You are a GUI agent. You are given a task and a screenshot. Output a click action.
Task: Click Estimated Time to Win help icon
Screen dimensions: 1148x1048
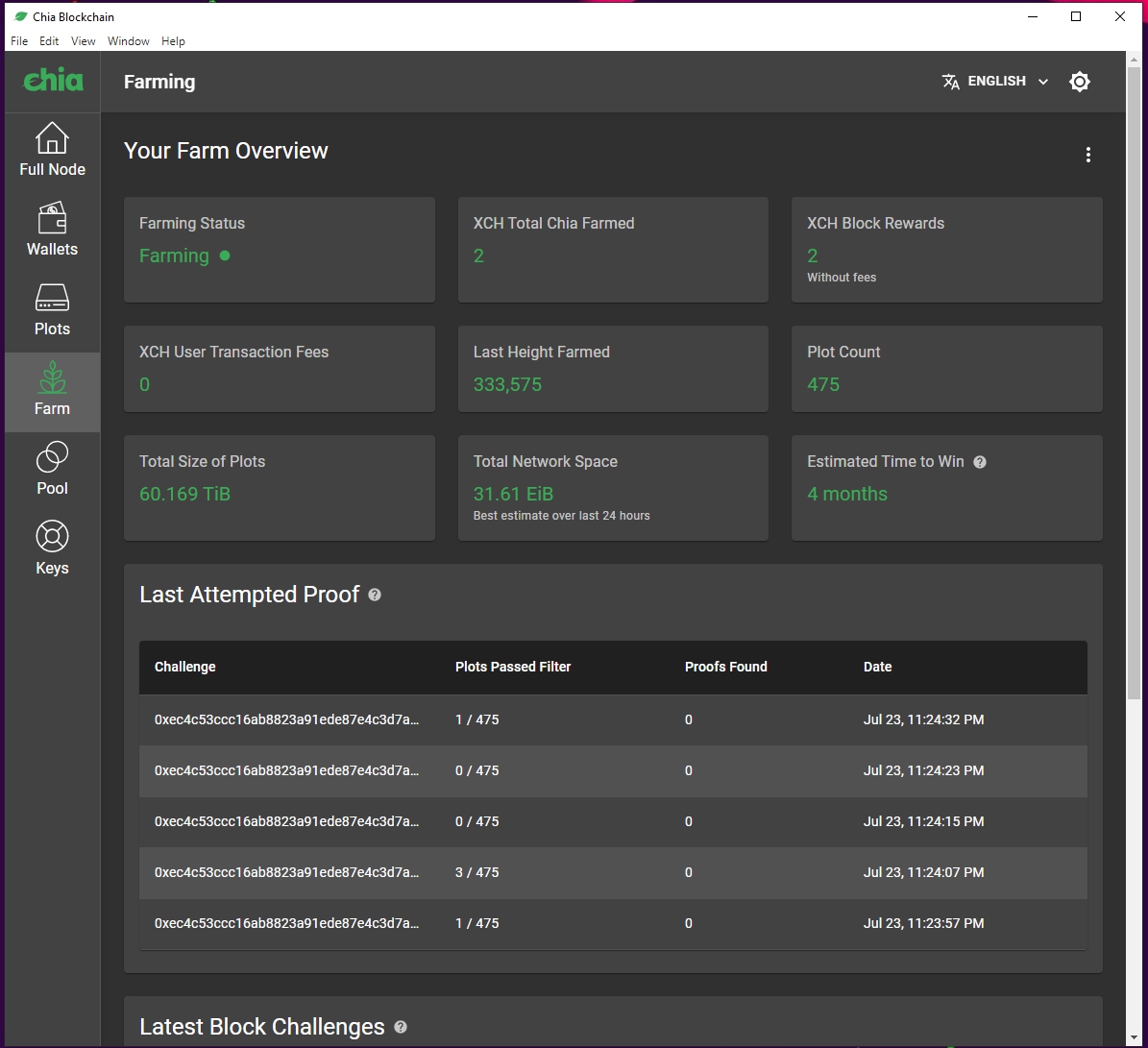click(980, 462)
